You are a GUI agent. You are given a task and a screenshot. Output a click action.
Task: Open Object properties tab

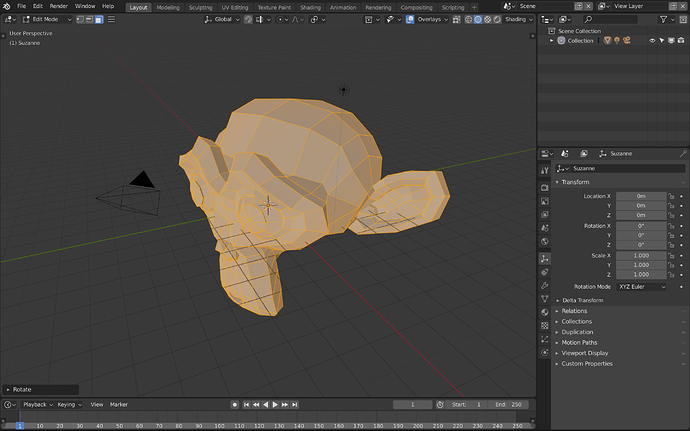coord(545,258)
